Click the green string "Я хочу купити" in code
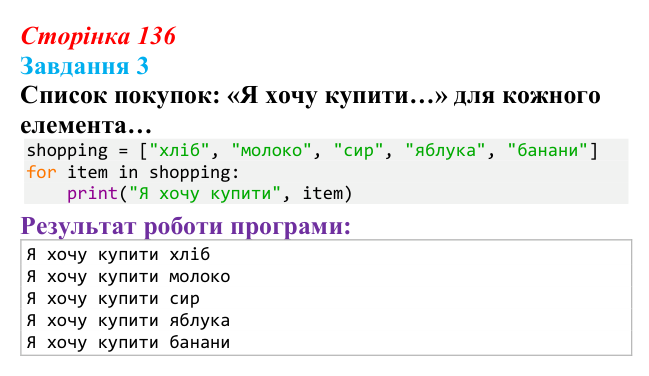 pos(205,194)
